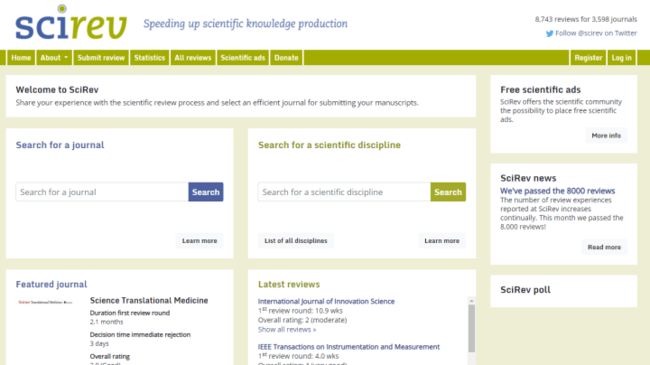Viewport: 650px width, 365px height.
Task: Focus the Search for a journal field
Action: pos(102,192)
